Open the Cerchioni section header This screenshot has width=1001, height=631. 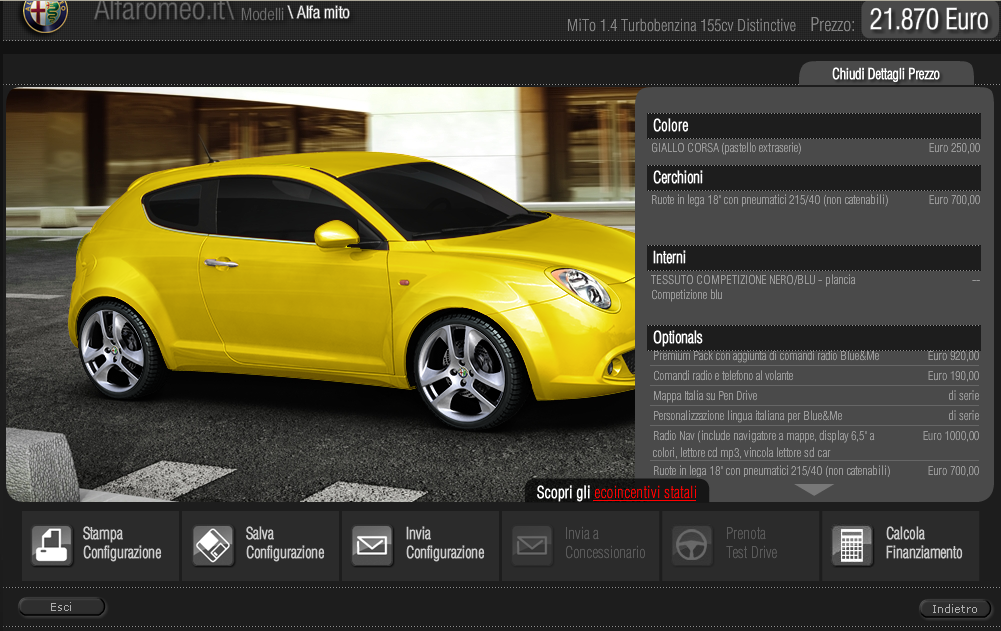pos(814,178)
